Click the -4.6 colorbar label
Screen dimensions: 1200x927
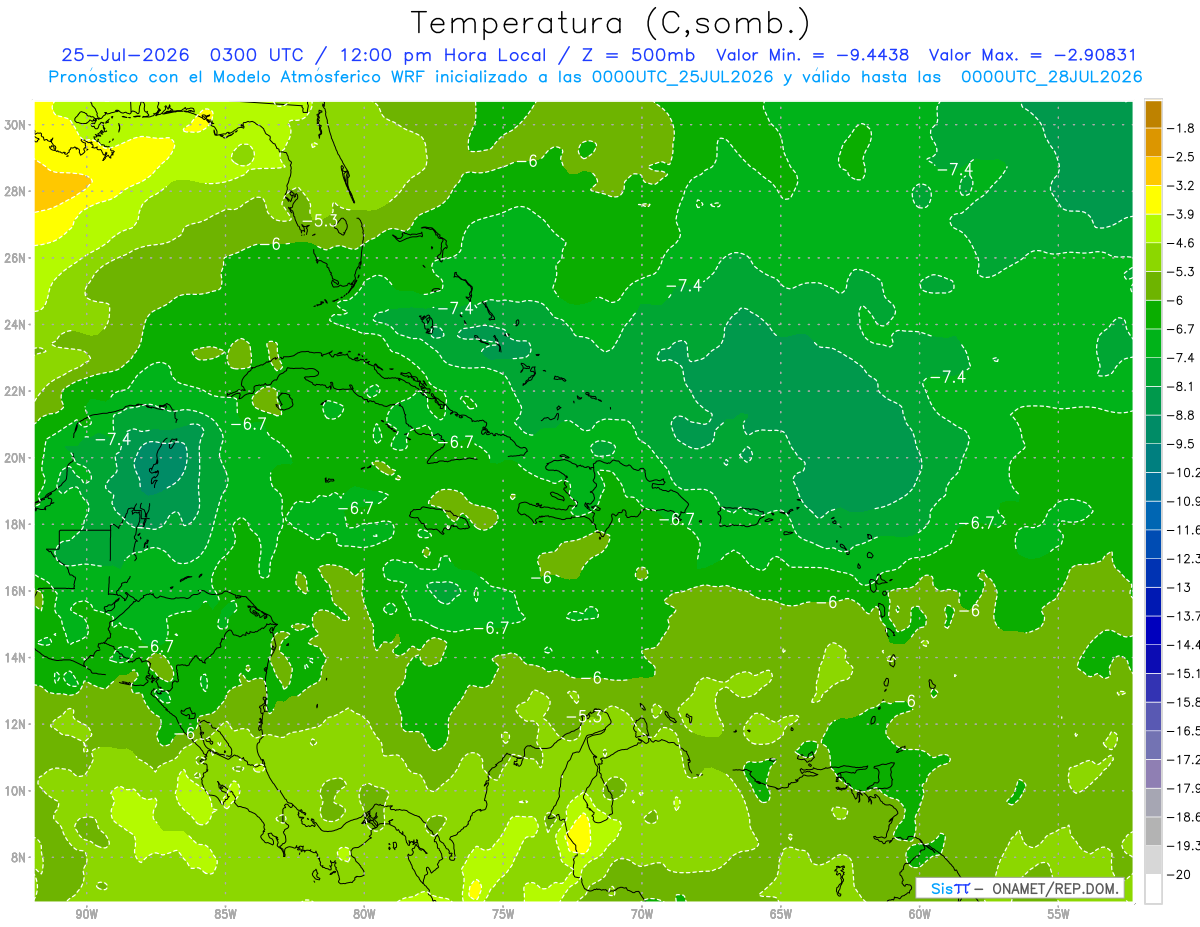click(x=1182, y=243)
